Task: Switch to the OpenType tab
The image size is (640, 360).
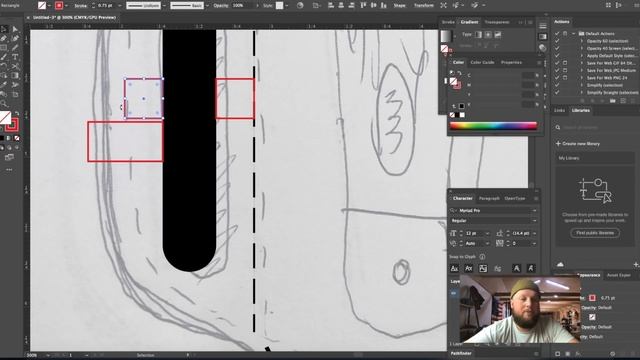Action: pyautogui.click(x=515, y=198)
